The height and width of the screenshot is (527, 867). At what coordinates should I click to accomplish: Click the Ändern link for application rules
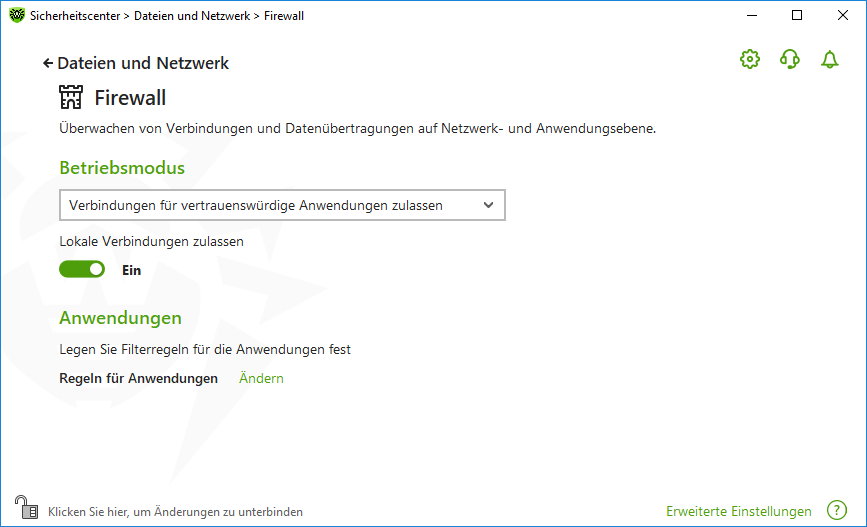click(x=261, y=378)
